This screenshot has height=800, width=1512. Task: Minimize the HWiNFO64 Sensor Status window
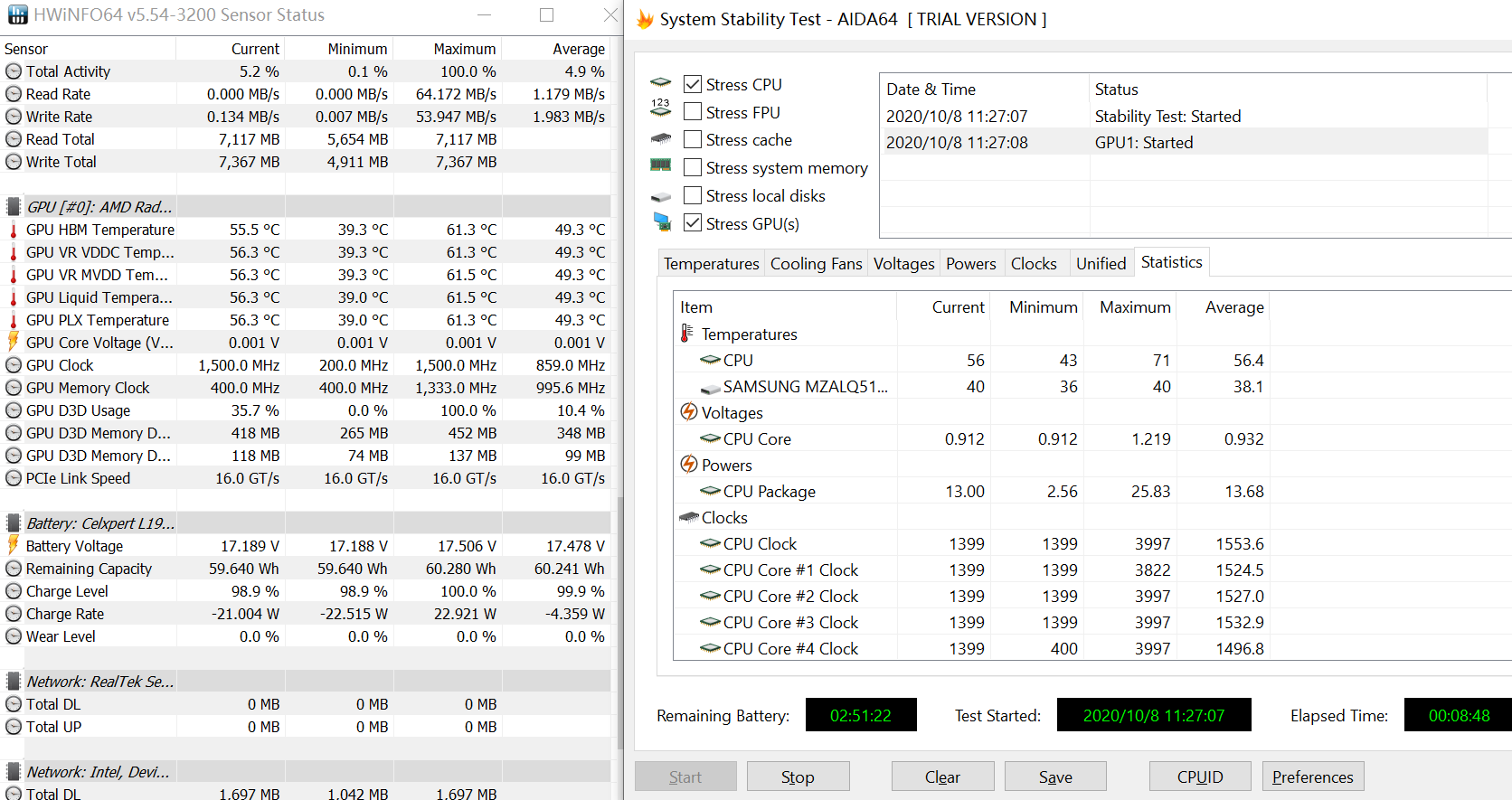485,14
